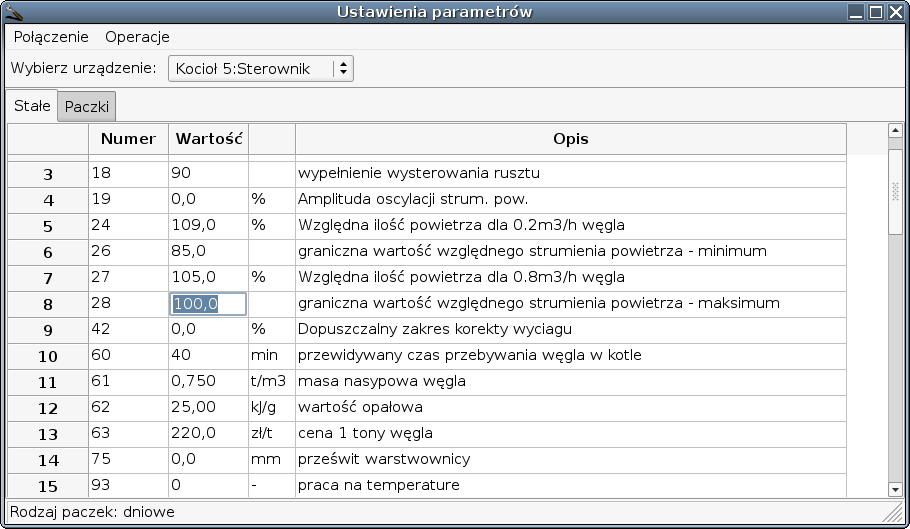The height and width of the screenshot is (529, 910).
Task: Click the edited value field showing 100,0
Action: click(208, 304)
